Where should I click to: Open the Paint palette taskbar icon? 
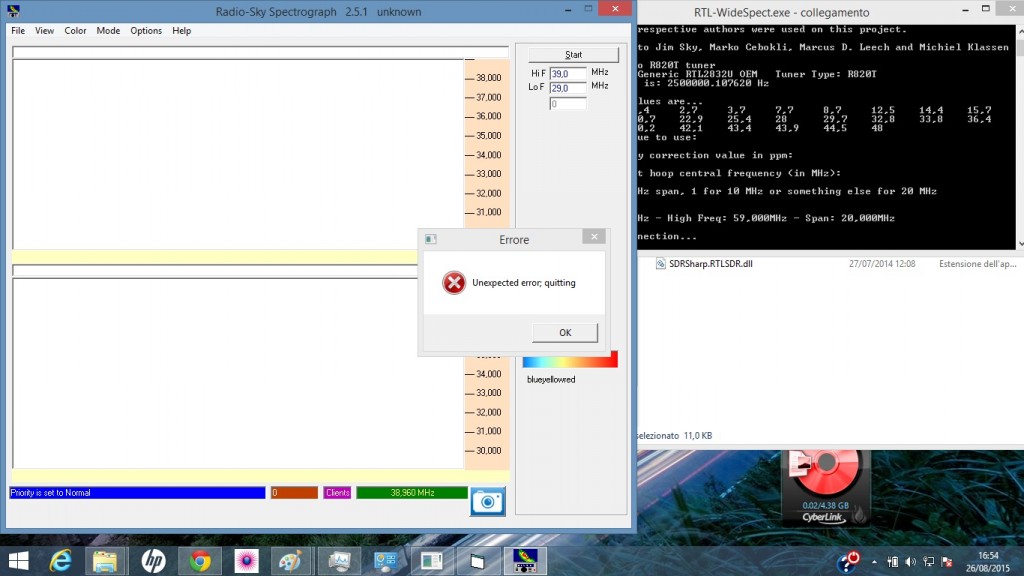[290, 561]
